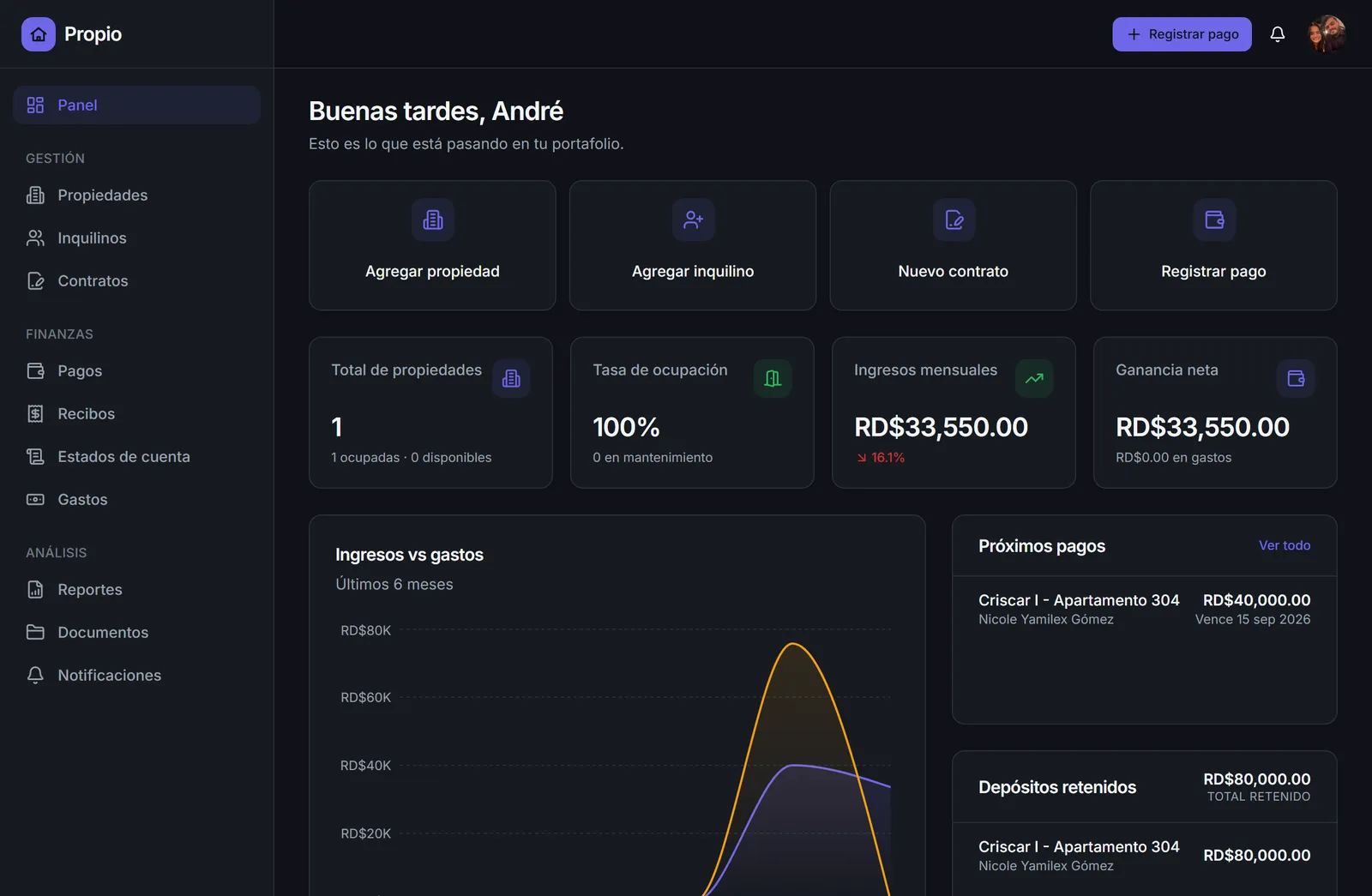Click the RD$40,000.00 upcoming payment amount
The width and height of the screenshot is (1372, 896).
click(x=1256, y=600)
